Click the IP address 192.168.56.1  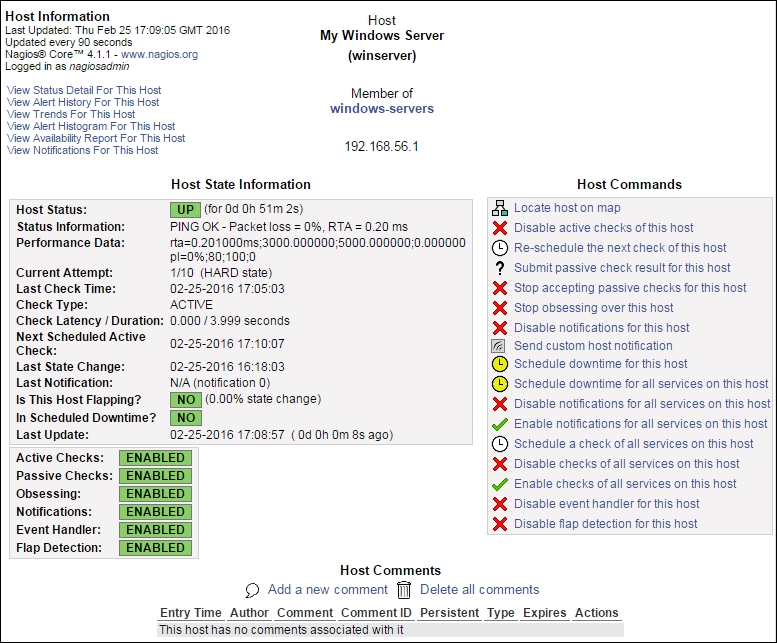click(x=382, y=147)
